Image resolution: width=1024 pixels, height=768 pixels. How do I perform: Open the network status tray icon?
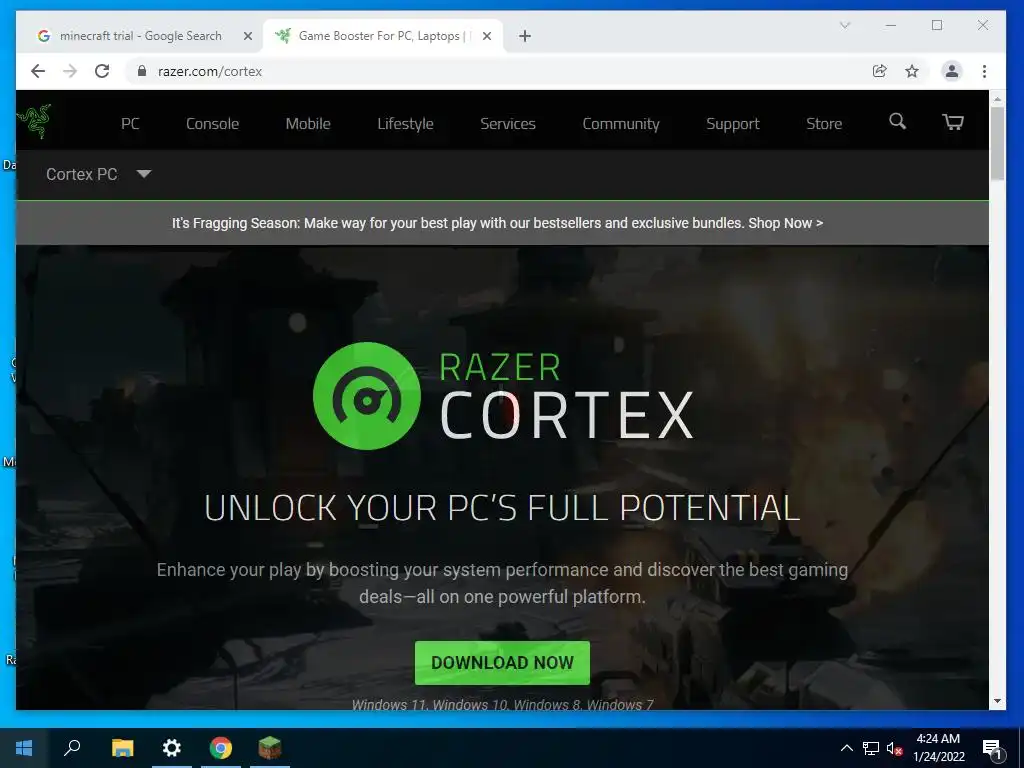(871, 748)
